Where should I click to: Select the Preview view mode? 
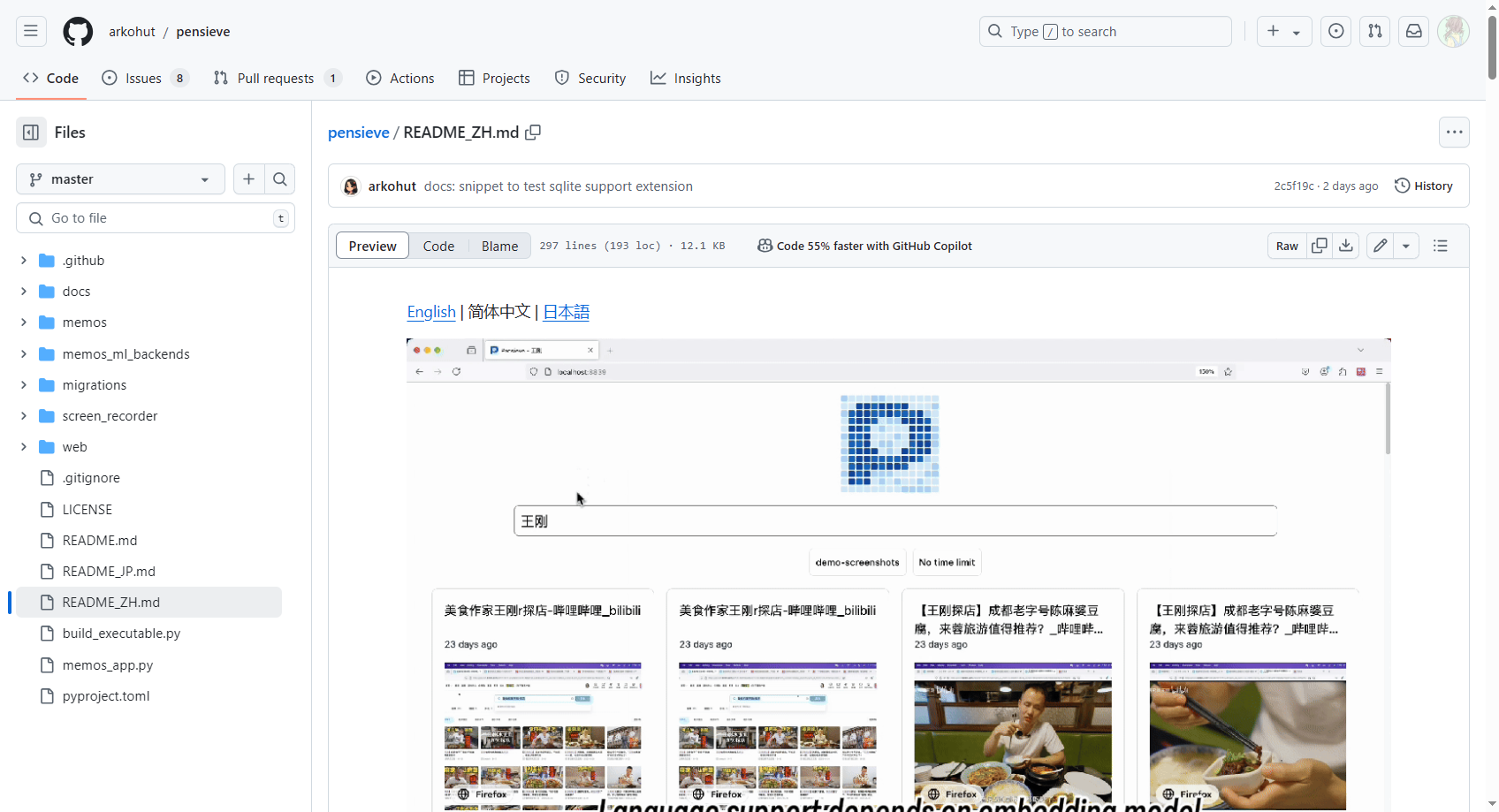[x=372, y=246]
